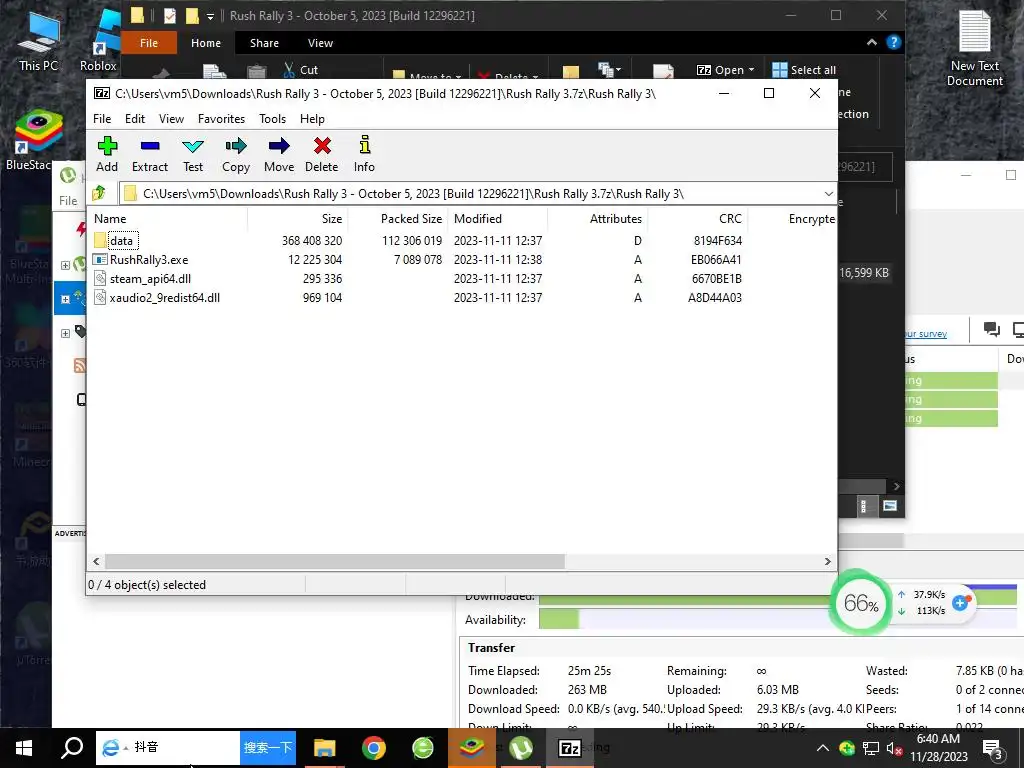This screenshot has height=768, width=1024.
Task: Switch to Home tab in Explorer ribbon
Action: click(x=206, y=43)
